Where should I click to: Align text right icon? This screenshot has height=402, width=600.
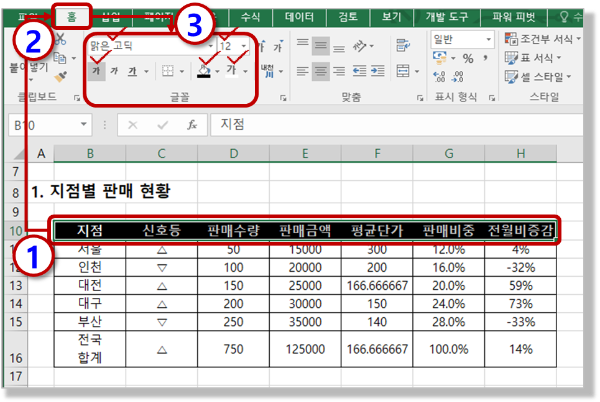click(339, 71)
